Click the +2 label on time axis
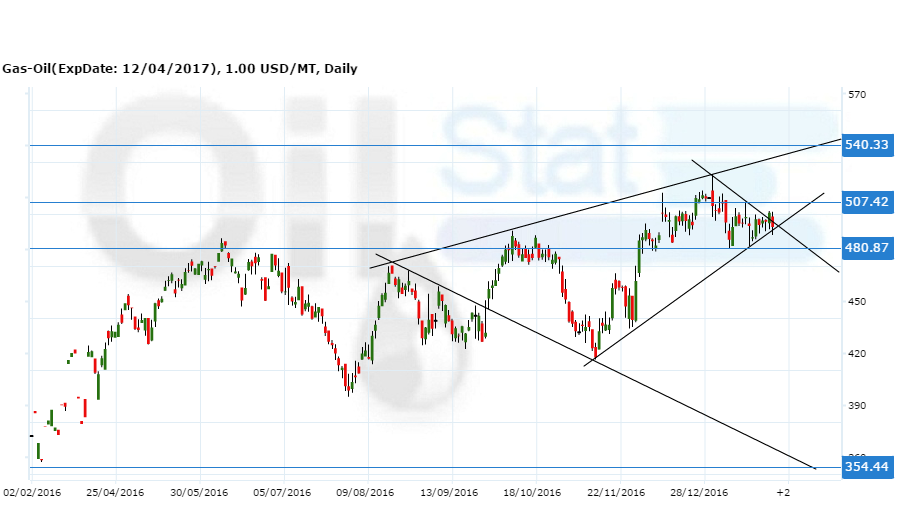The image size is (909, 509). (783, 492)
